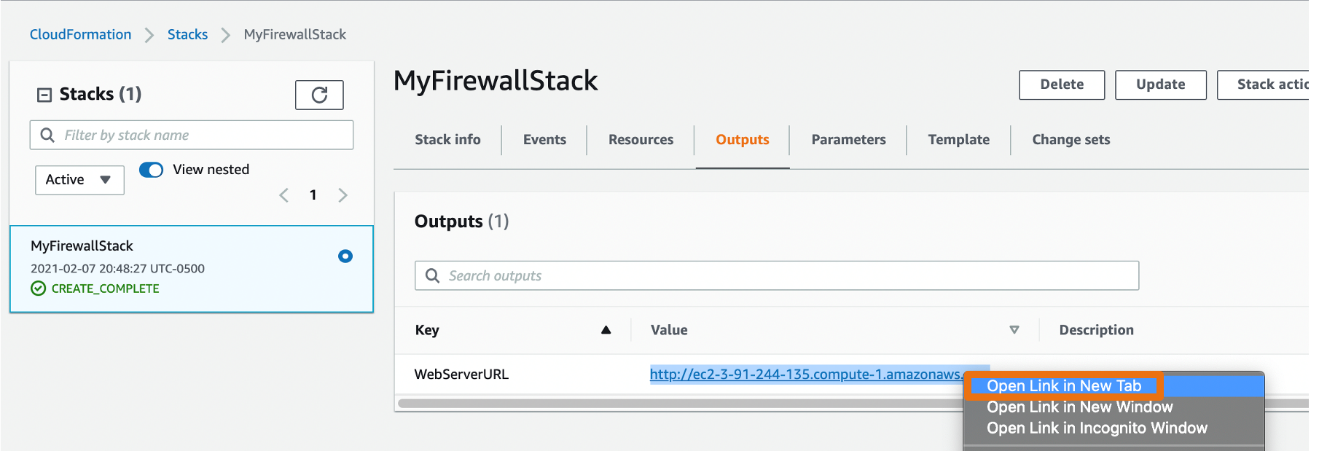
Task: Switch to the Events tab
Action: tap(544, 140)
